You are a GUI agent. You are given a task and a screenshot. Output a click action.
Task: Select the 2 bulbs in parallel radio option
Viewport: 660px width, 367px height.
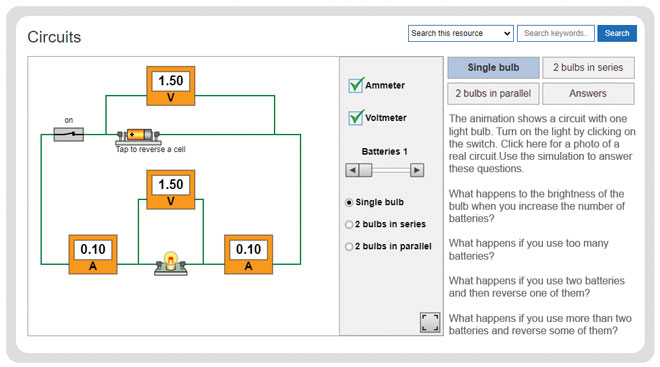coord(349,247)
